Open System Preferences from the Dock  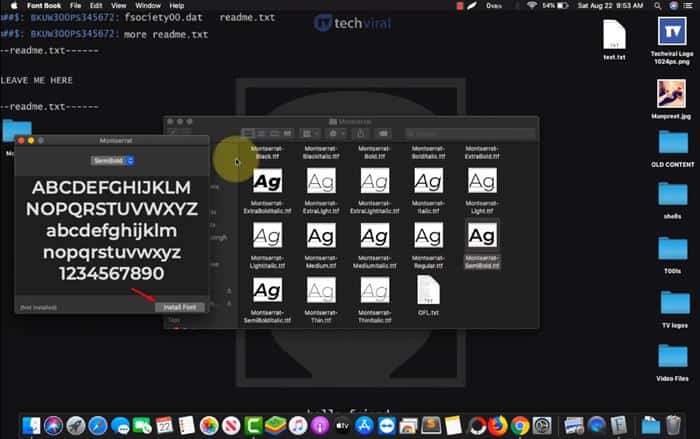click(542, 426)
